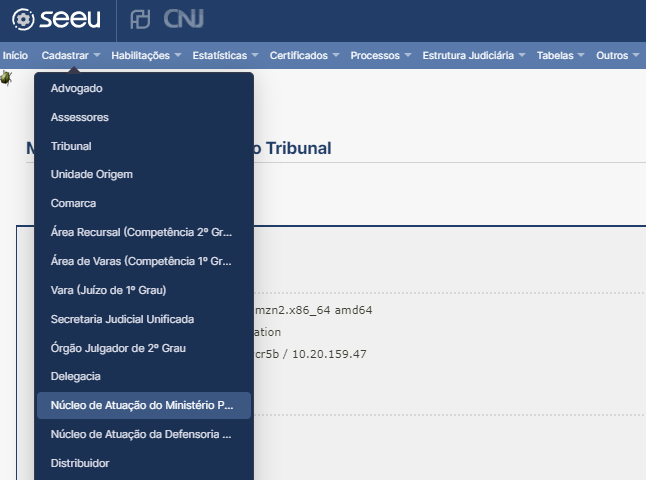Select Comarca in the Cadastrar list
Image resolution: width=646 pixels, height=480 pixels.
[x=72, y=203]
